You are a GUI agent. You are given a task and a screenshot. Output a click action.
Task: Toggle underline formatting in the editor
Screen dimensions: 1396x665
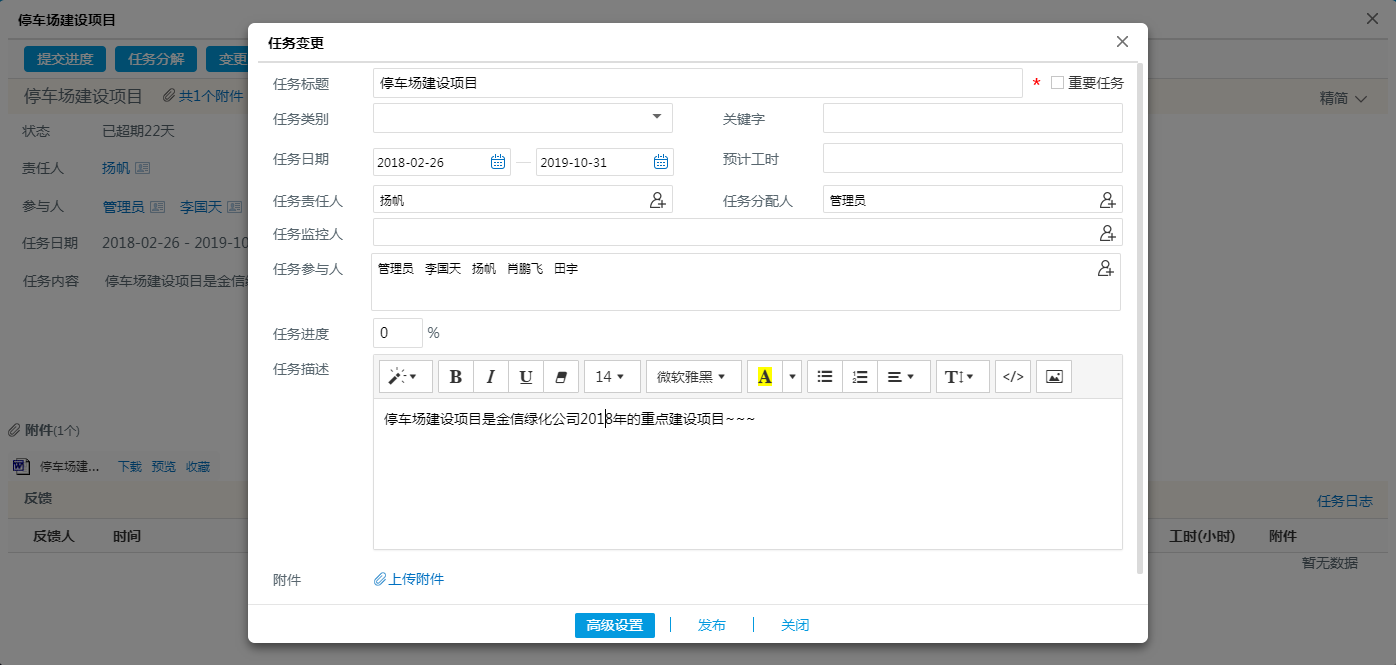tap(525, 375)
